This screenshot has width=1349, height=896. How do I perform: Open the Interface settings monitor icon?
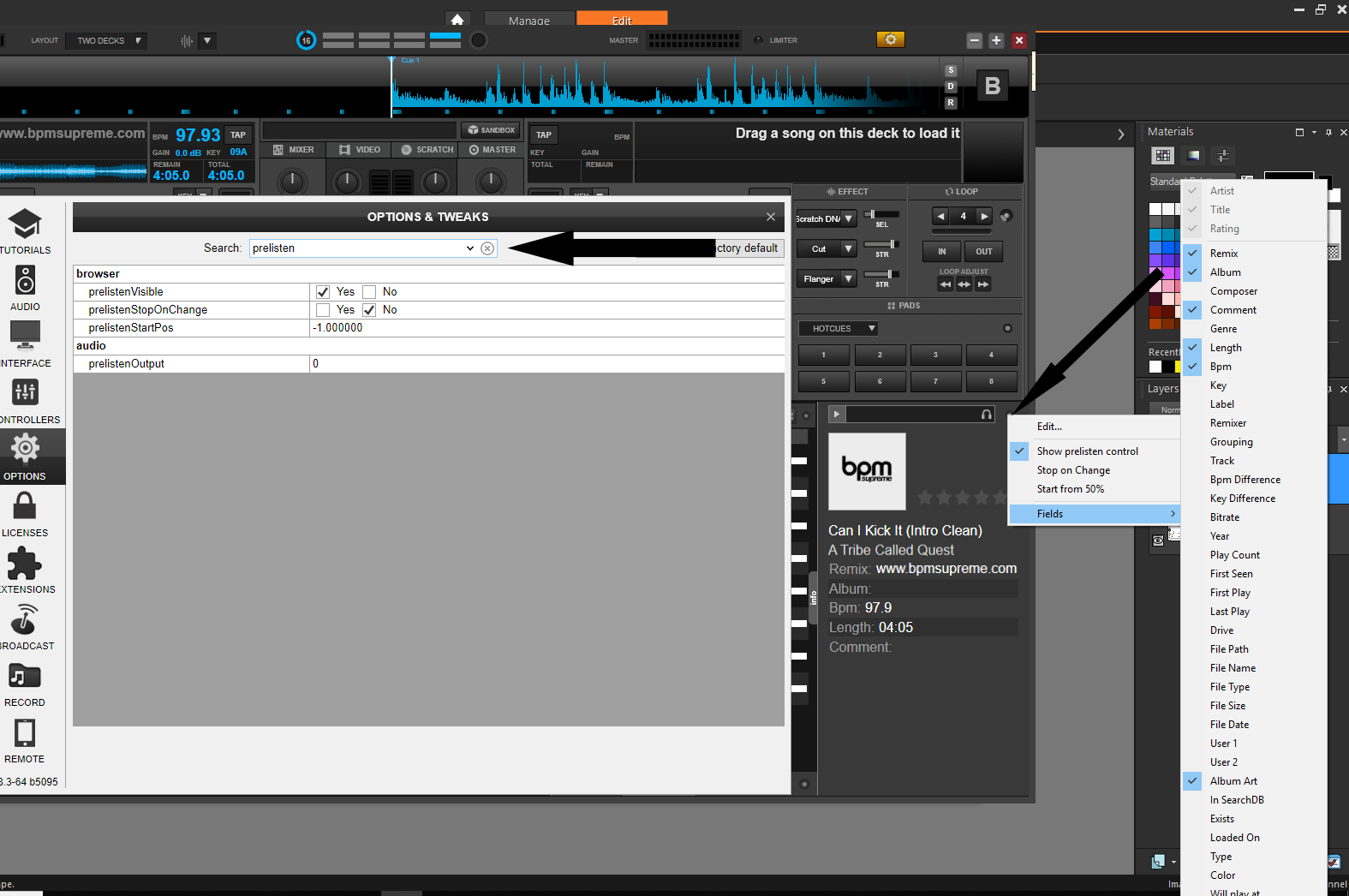[x=25, y=336]
